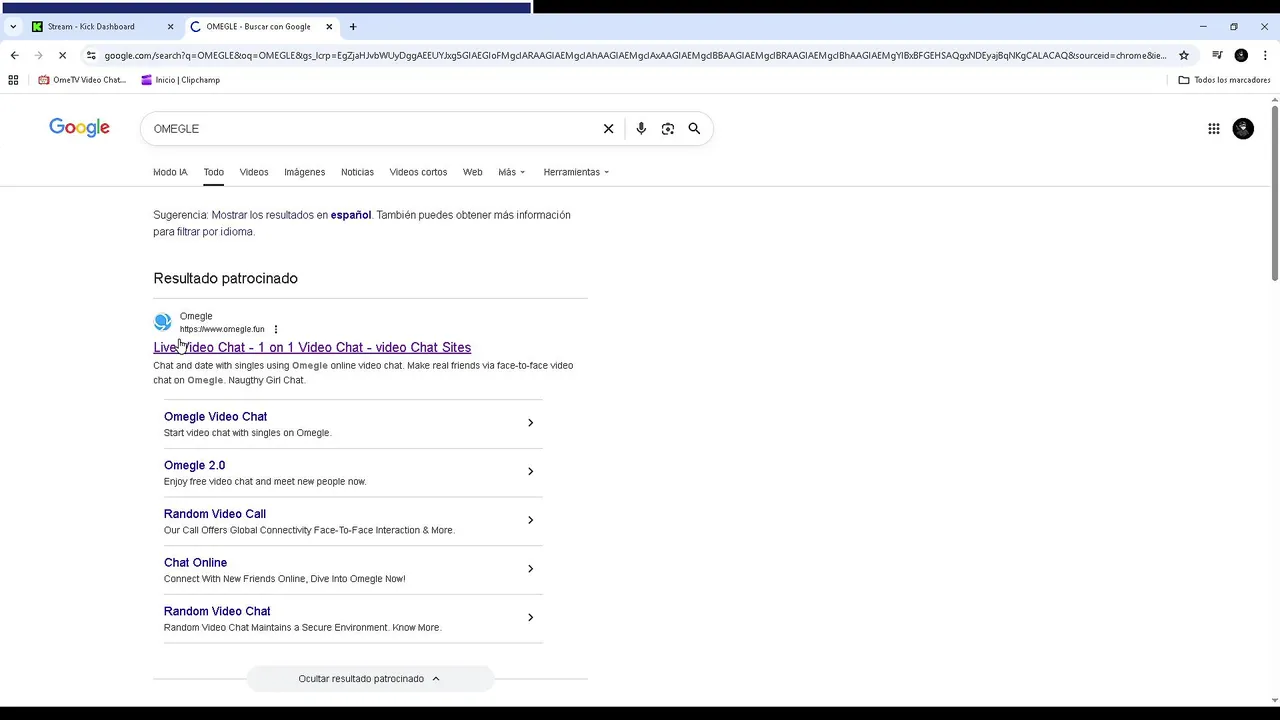Image resolution: width=1280 pixels, height=720 pixels.
Task: View site information icon in the address bar
Action: point(91,56)
